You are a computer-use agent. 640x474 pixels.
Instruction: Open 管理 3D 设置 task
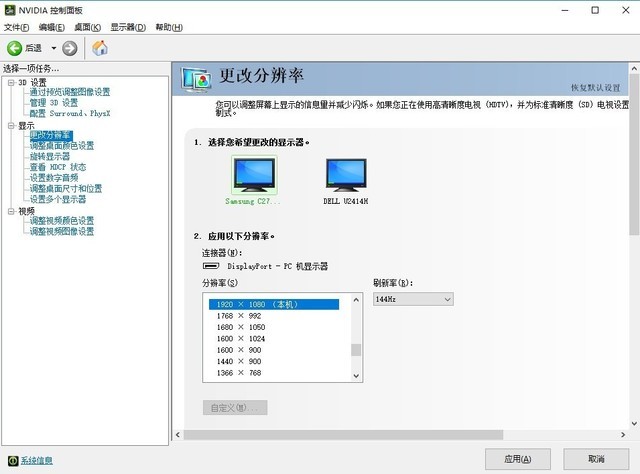[53, 102]
